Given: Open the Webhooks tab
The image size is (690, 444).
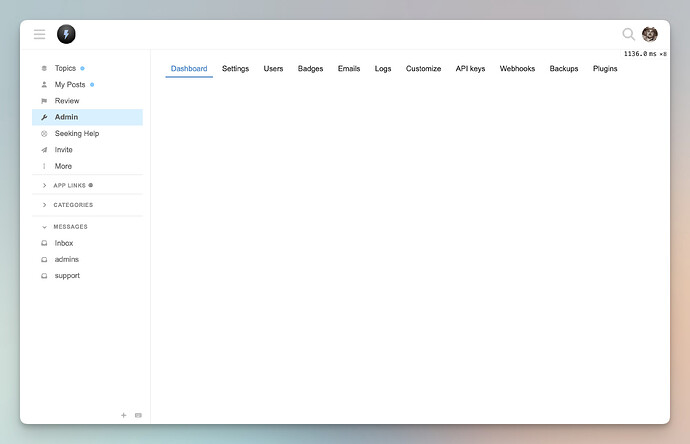Looking at the screenshot, I should coord(517,69).
